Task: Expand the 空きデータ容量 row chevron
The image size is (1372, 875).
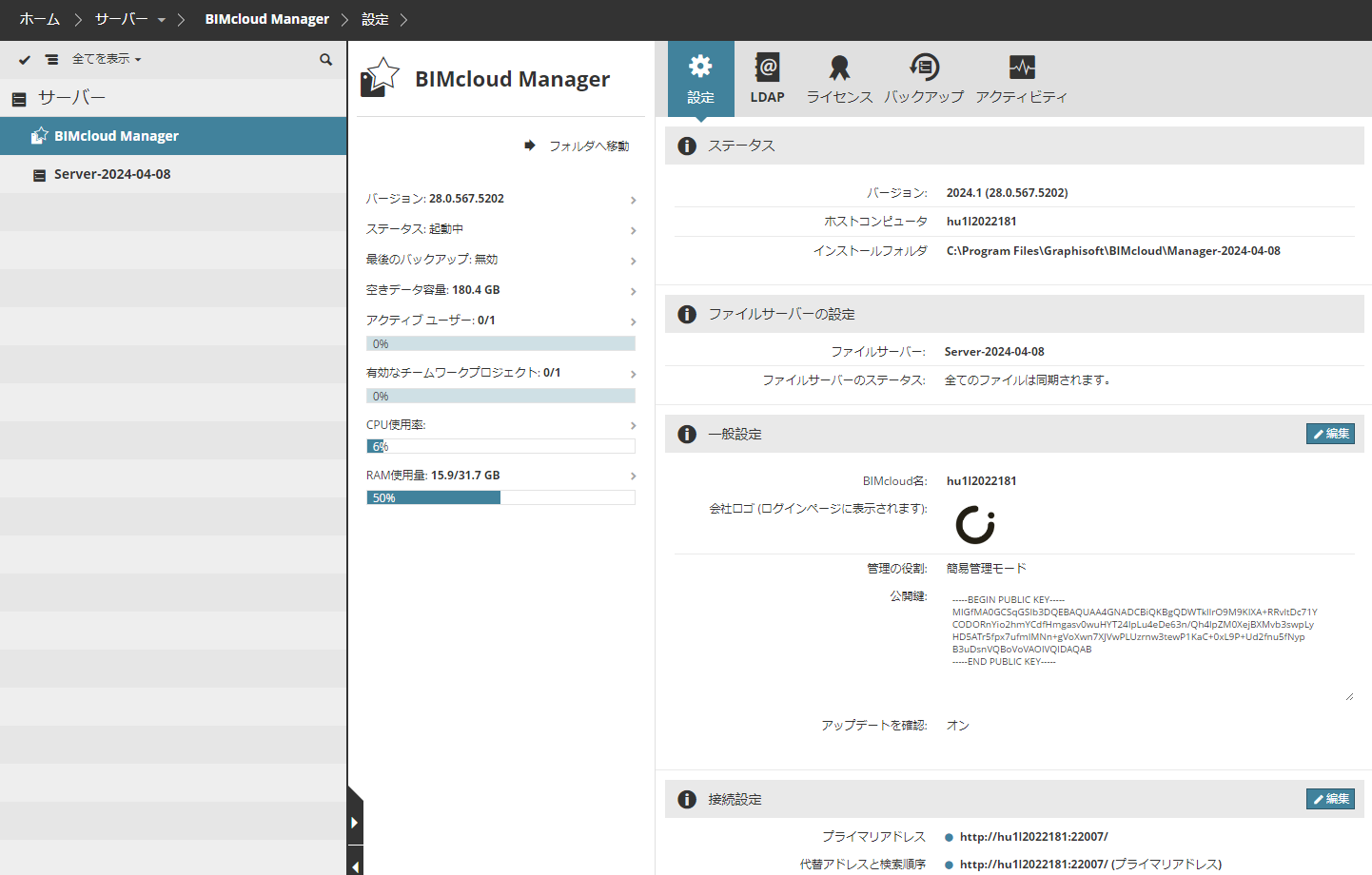Action: tap(633, 291)
